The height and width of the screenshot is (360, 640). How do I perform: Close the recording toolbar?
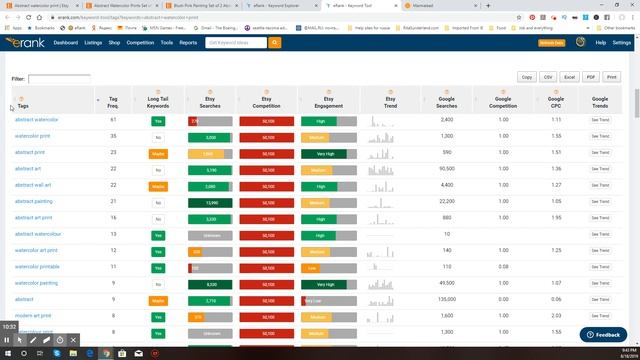click(x=73, y=340)
